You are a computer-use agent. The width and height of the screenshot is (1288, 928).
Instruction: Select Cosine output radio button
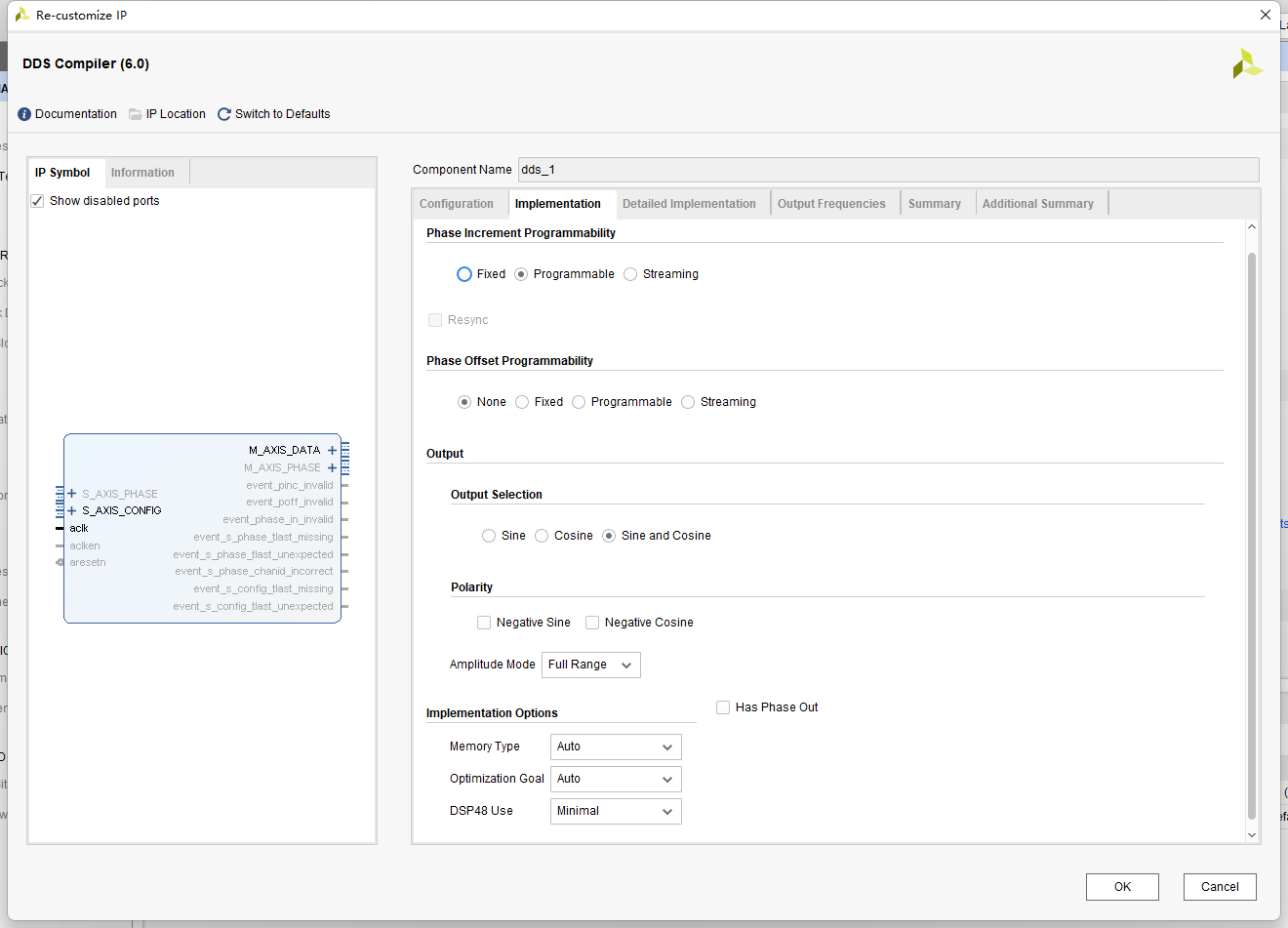542,536
